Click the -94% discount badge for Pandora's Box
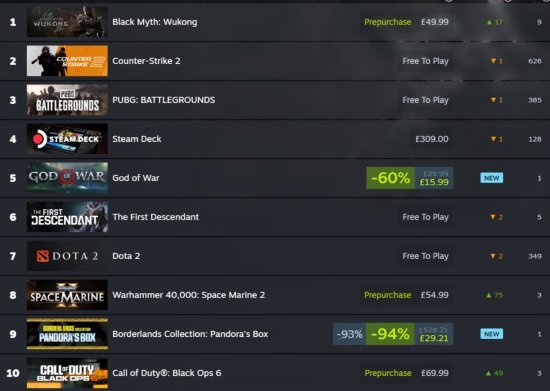The width and height of the screenshot is (550, 391). coord(390,334)
